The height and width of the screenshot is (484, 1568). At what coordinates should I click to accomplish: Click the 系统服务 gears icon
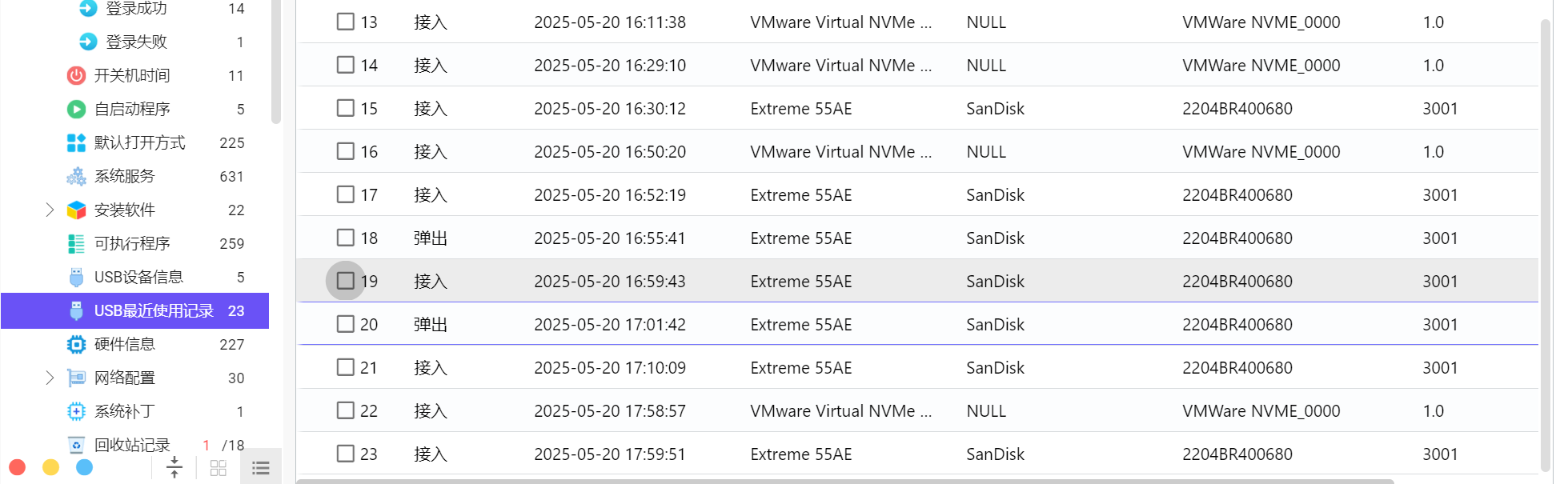76,176
